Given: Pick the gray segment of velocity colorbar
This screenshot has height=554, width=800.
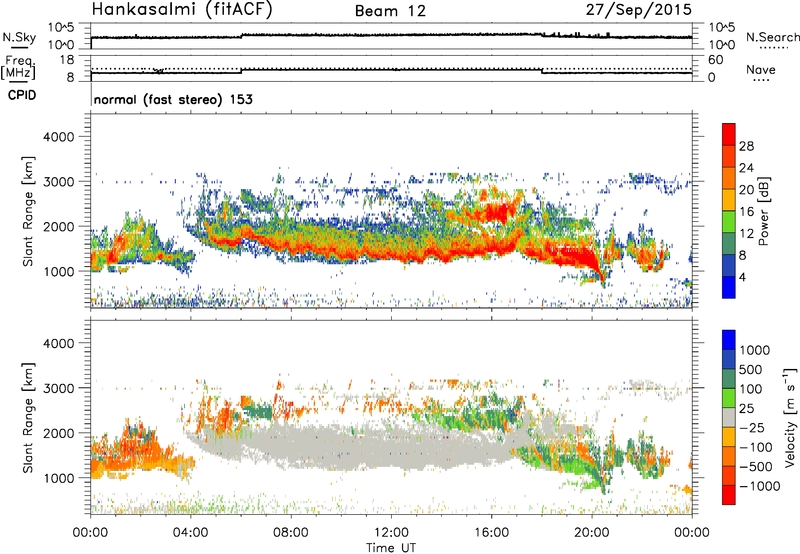Looking at the screenshot, I should coord(729,418).
